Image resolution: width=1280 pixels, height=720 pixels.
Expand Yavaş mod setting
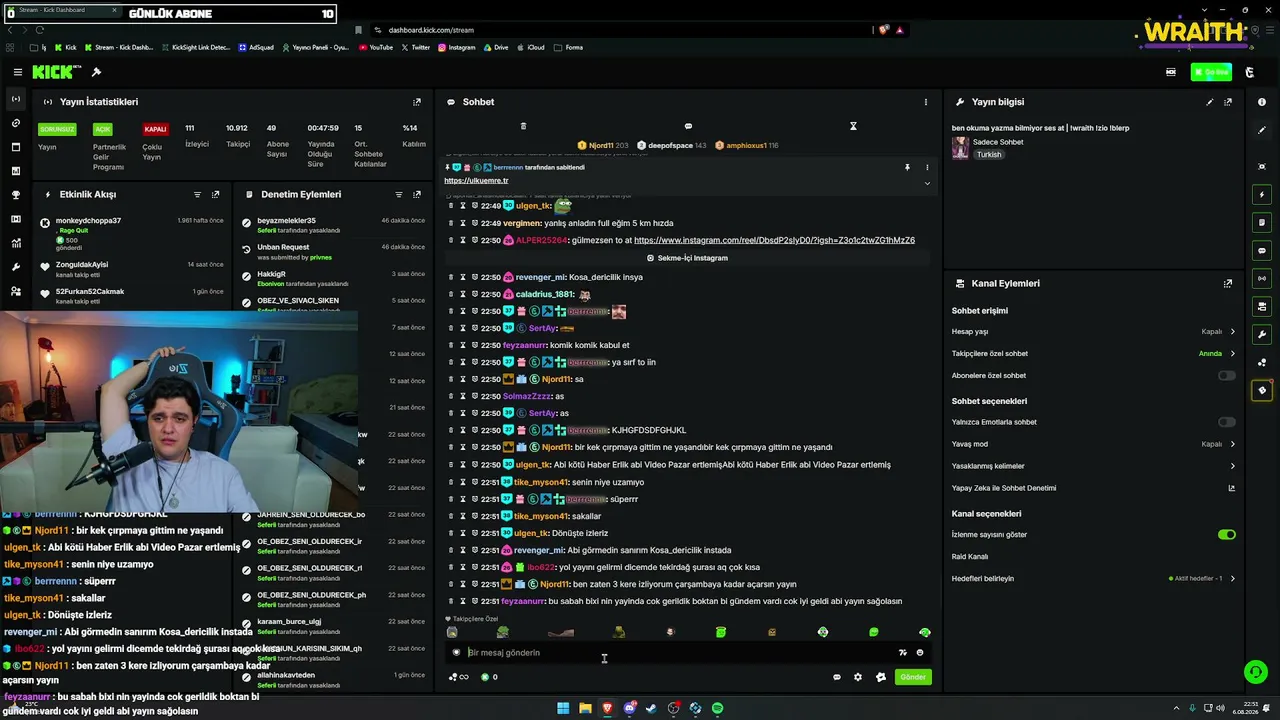[1093, 444]
